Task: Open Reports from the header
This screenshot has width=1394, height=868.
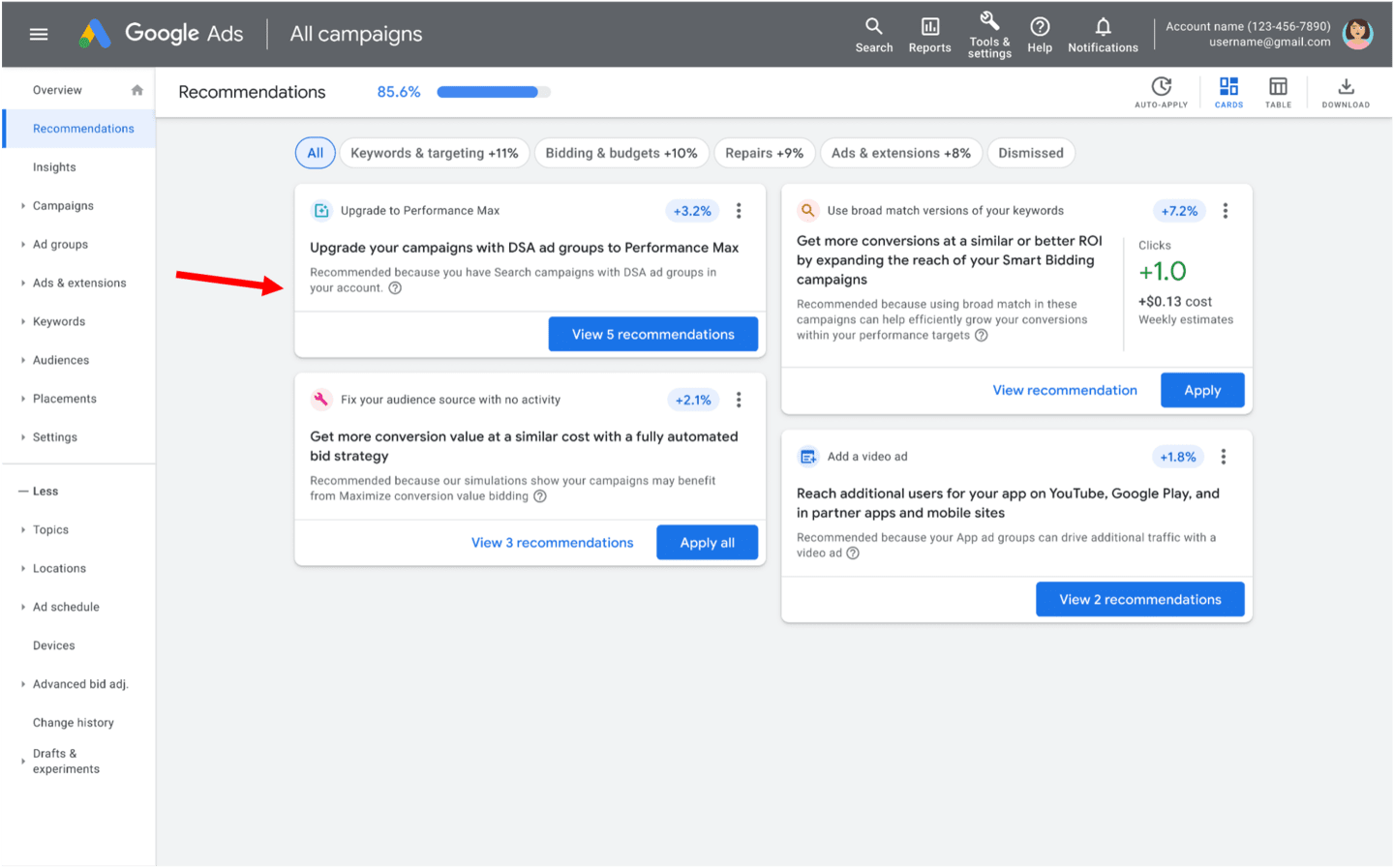Action: (x=929, y=35)
